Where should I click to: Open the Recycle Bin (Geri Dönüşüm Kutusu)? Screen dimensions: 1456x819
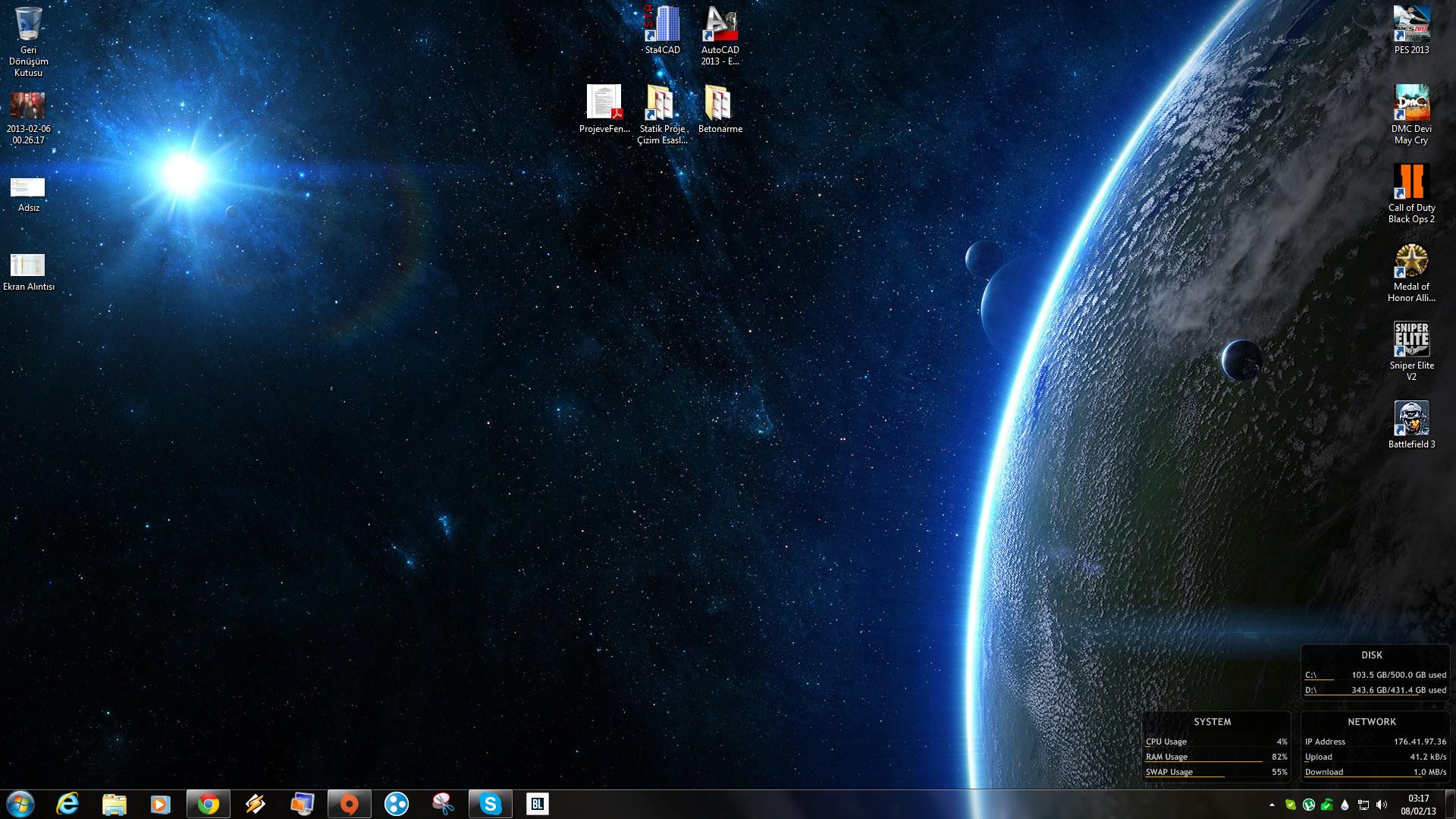(29, 42)
